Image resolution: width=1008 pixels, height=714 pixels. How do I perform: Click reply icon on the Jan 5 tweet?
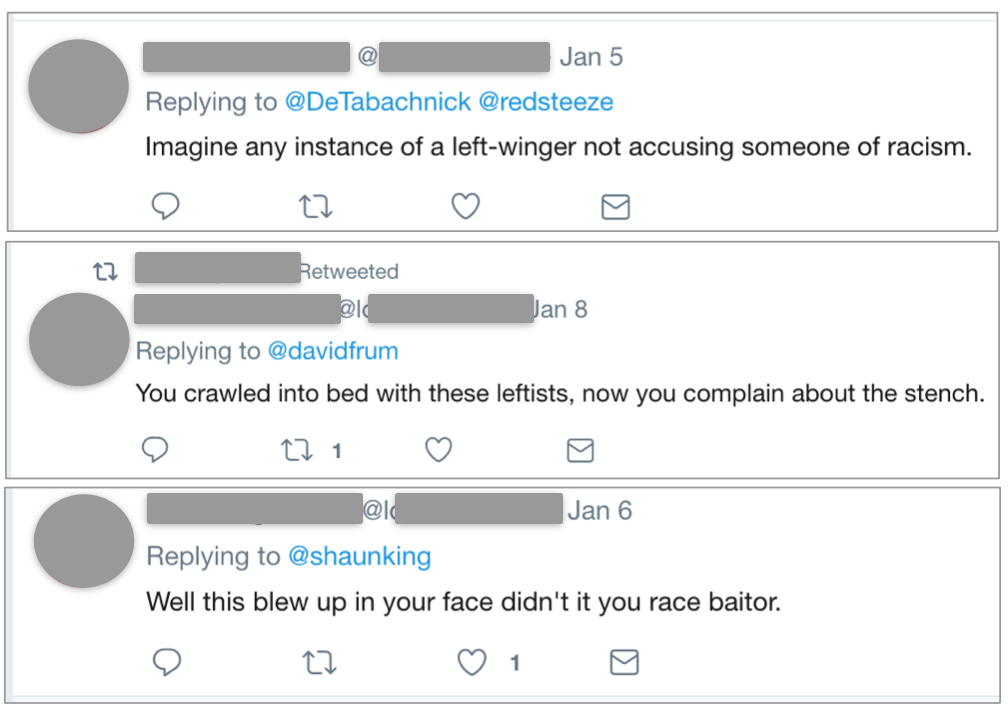[165, 206]
